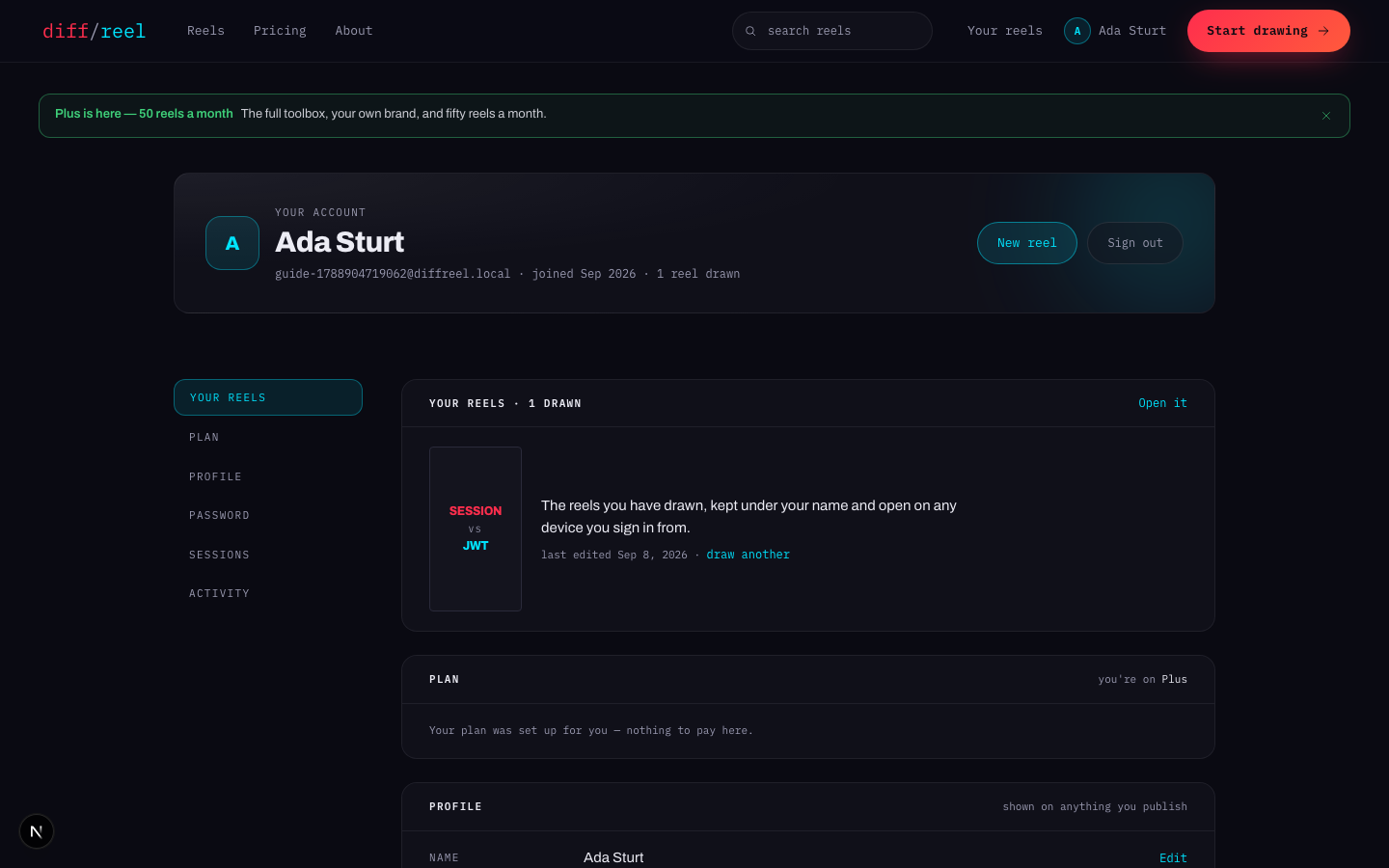
Task: Click the diff/reel logo
Action: 94,31
